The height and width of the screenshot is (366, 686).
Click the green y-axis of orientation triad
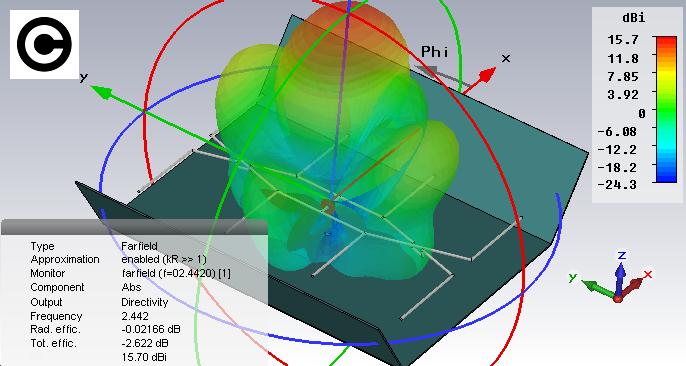(598, 288)
